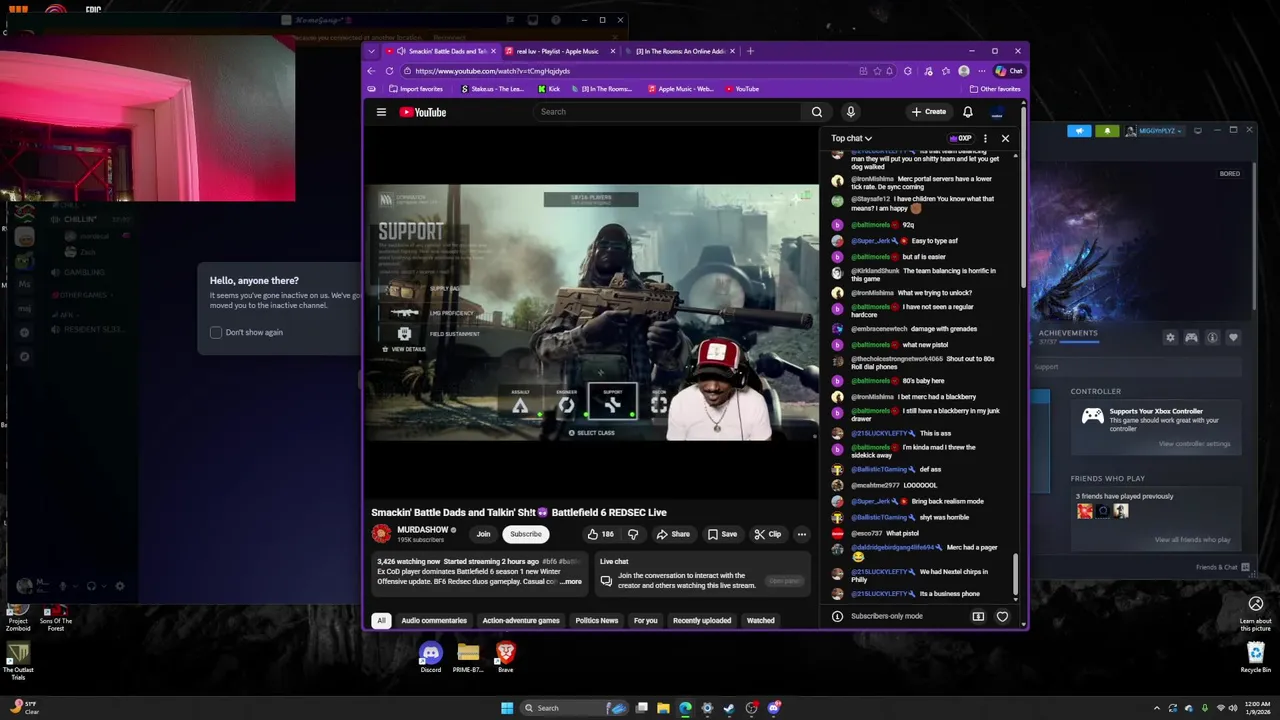This screenshot has height=720, width=1280.
Task: Open the Create dropdown button on YouTube
Action: [929, 112]
